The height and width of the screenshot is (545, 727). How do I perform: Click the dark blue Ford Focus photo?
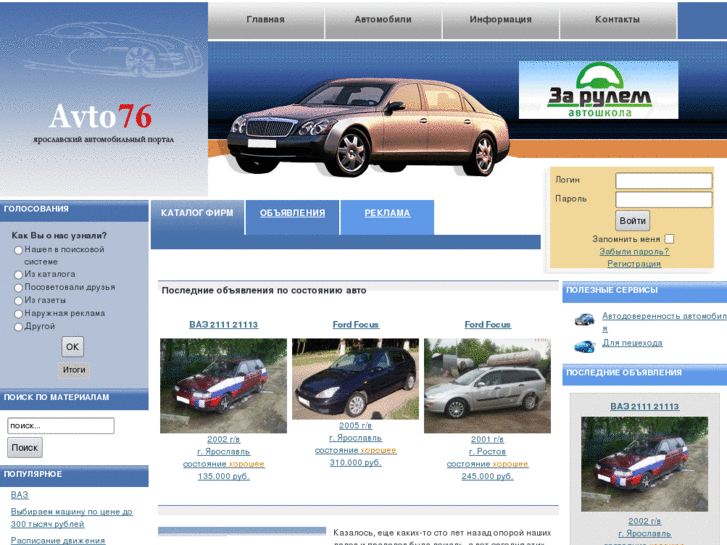(355, 379)
